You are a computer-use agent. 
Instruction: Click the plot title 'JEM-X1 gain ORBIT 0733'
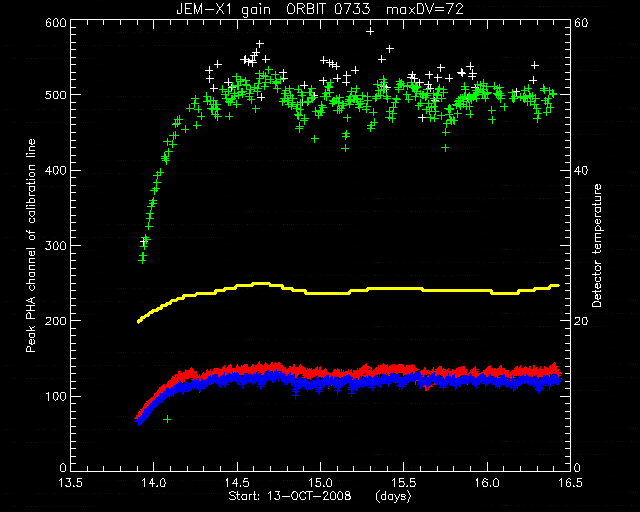click(x=273, y=9)
